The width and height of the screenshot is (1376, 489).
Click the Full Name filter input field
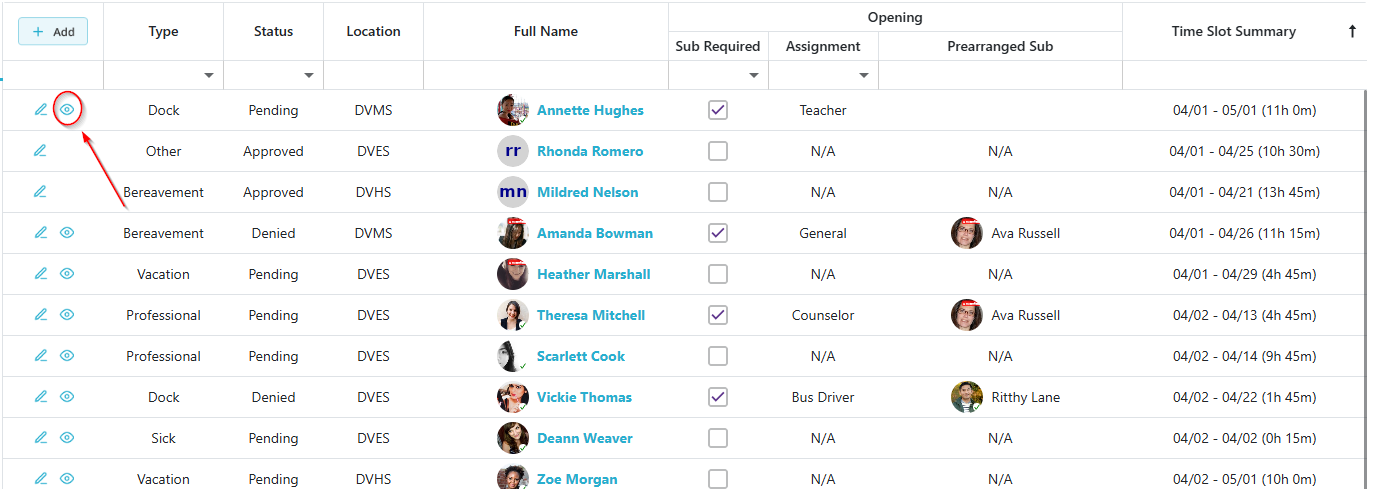(545, 75)
